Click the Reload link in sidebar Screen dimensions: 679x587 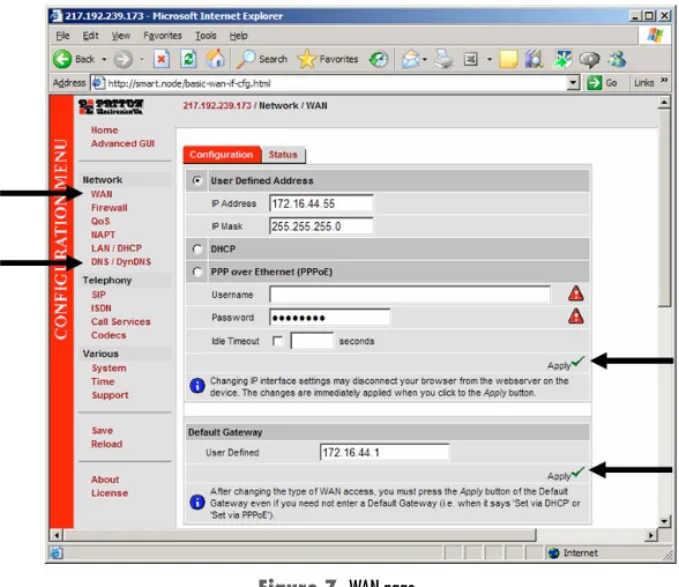point(107,444)
